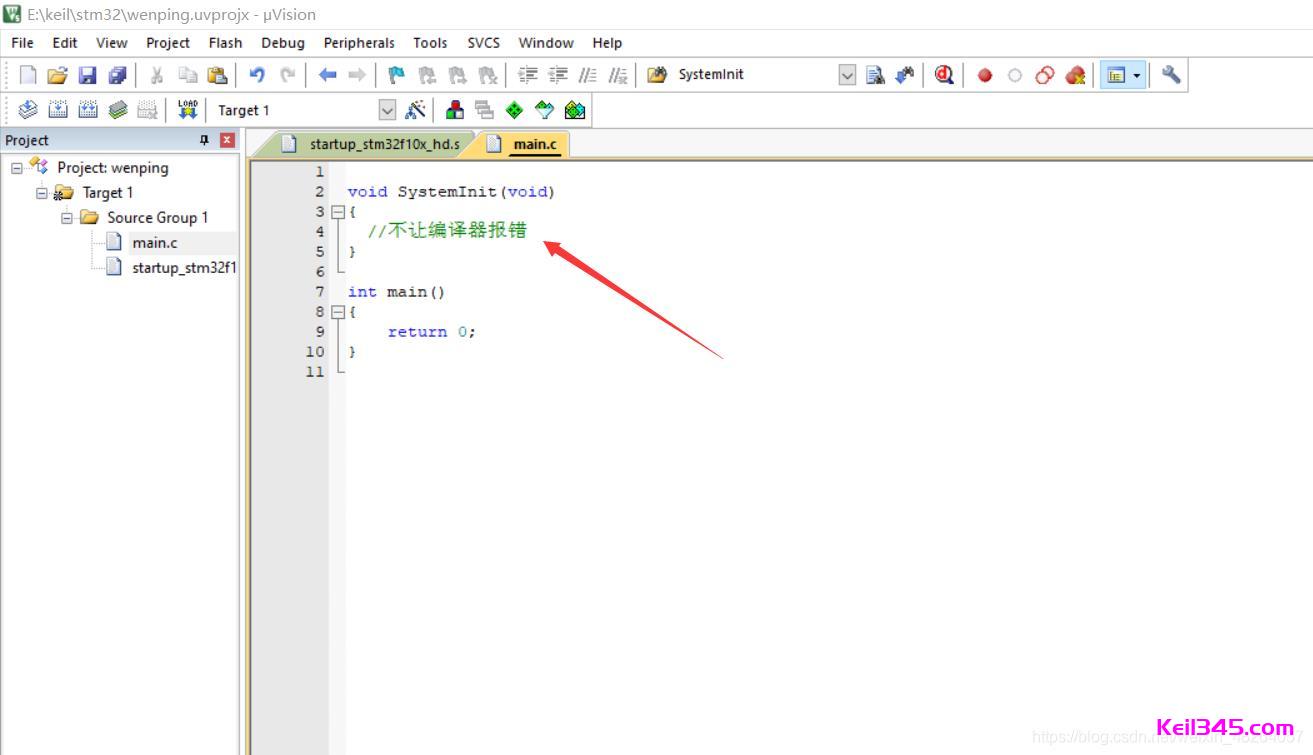This screenshot has width=1313, height=755.
Task: Select main.c in the Project tree
Action: [155, 243]
